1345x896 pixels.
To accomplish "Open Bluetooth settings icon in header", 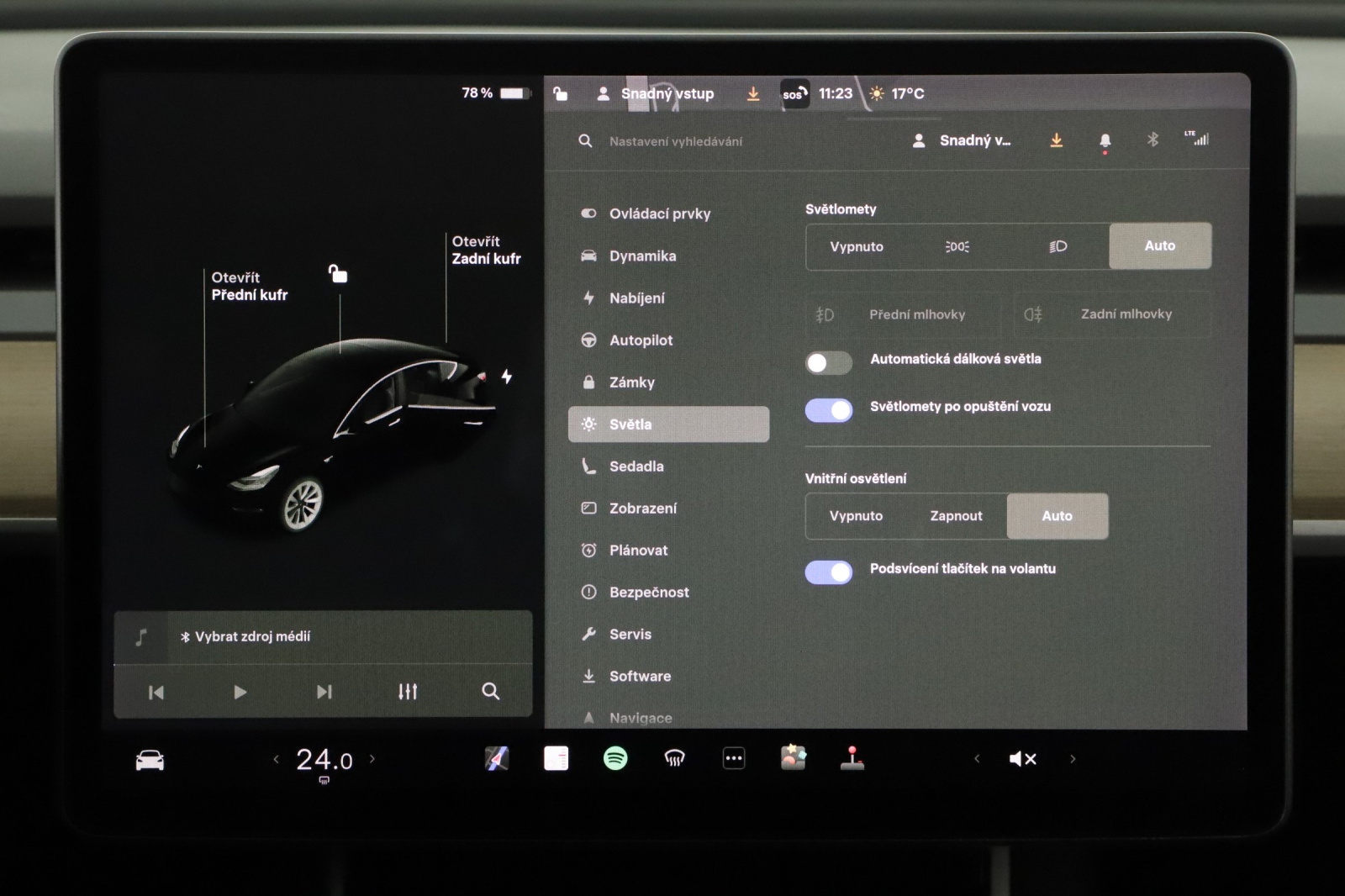I will click(x=1152, y=140).
